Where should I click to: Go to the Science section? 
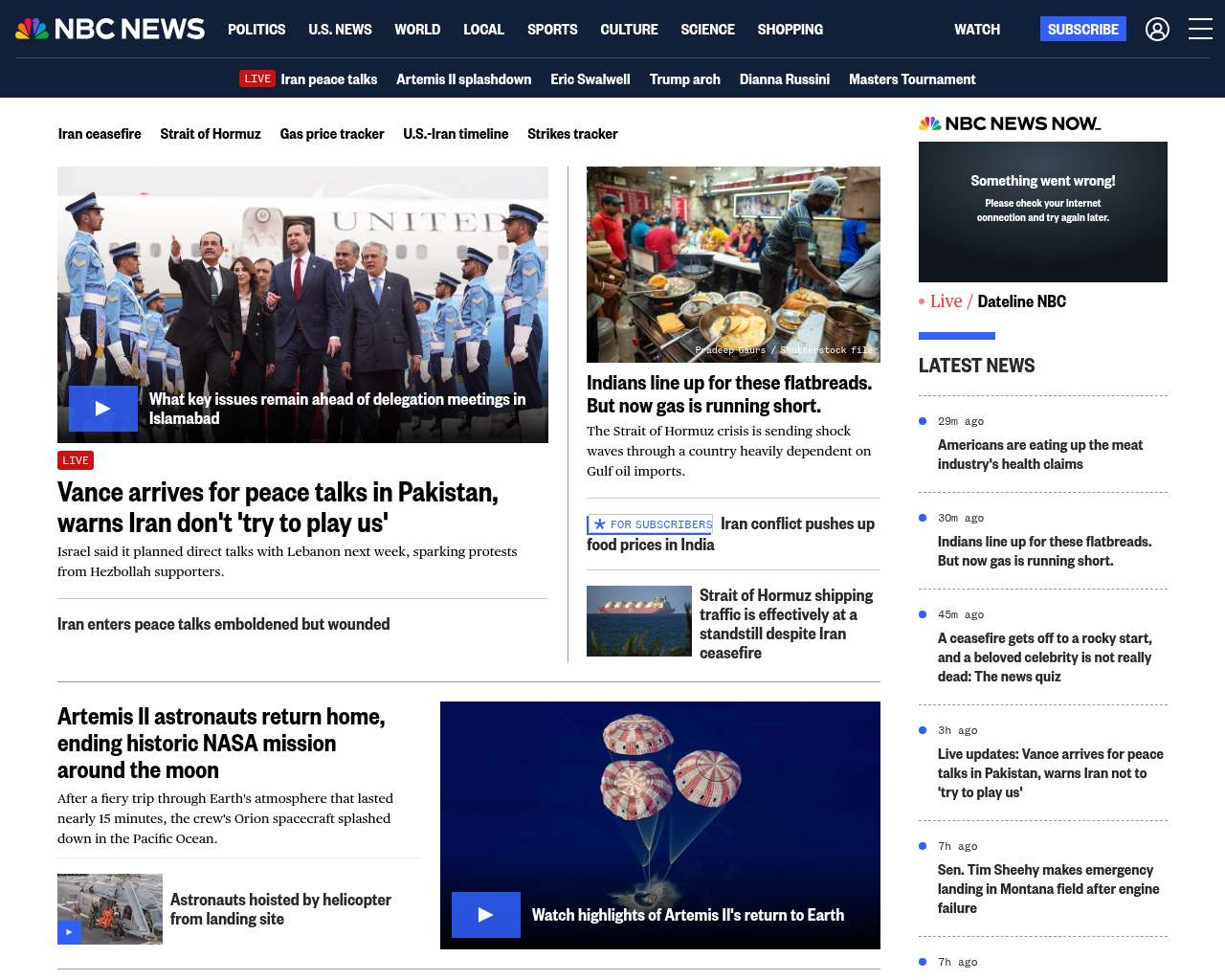[x=707, y=30]
